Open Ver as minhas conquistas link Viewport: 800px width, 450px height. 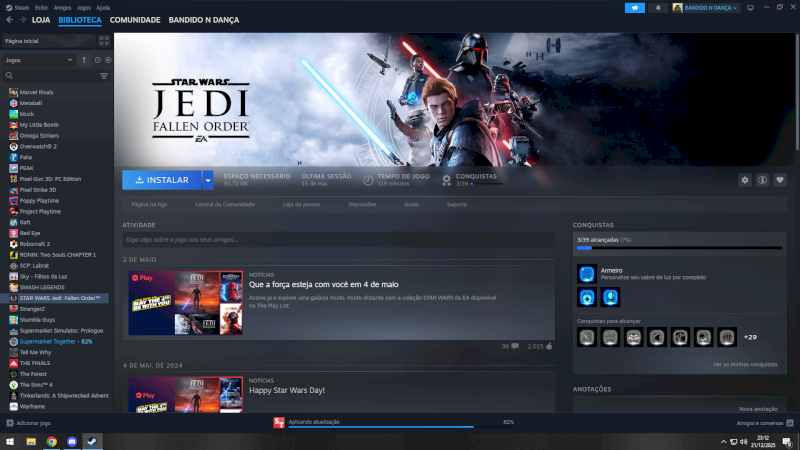pyautogui.click(x=744, y=365)
